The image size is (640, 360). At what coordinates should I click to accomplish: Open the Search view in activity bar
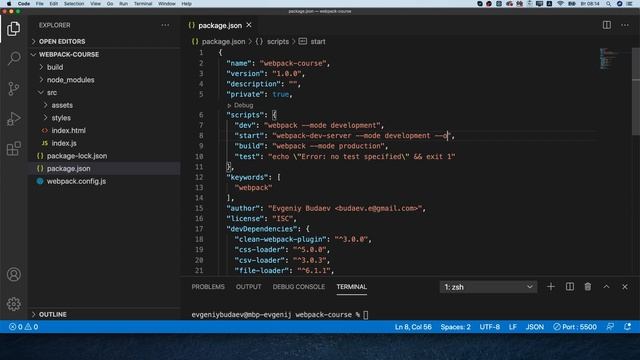[x=14, y=58]
